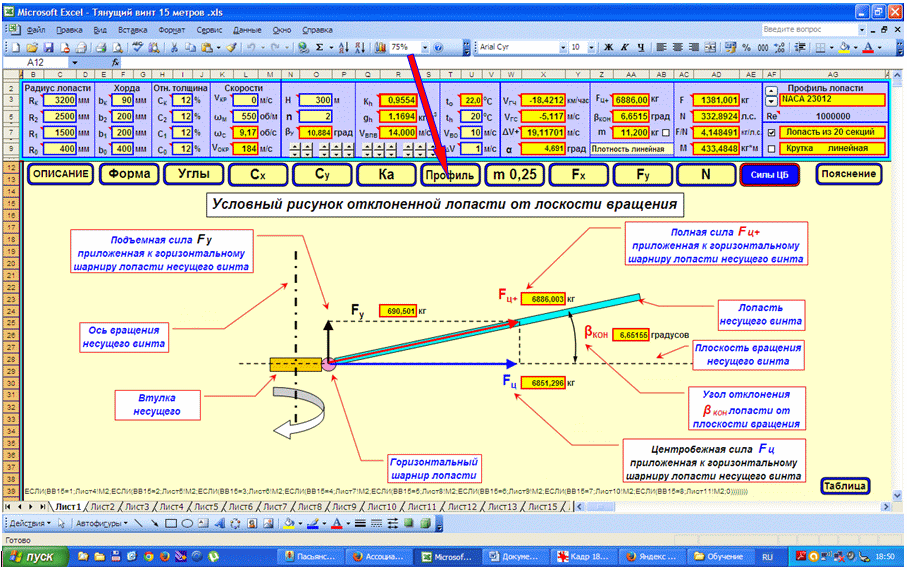
Task: Click the Rк 3200 radius input cell
Action: [x=59, y=100]
